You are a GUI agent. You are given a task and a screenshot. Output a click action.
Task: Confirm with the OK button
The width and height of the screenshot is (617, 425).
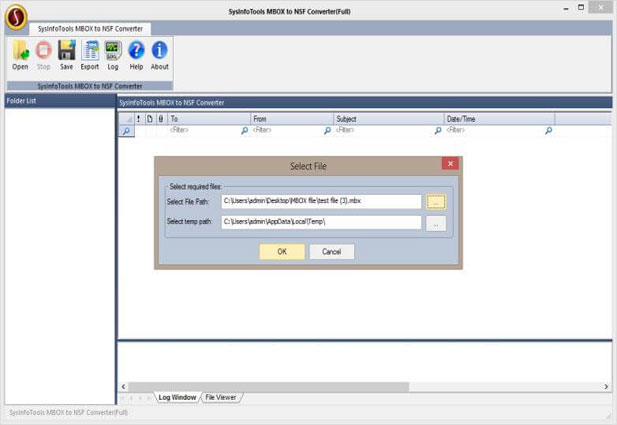point(282,251)
